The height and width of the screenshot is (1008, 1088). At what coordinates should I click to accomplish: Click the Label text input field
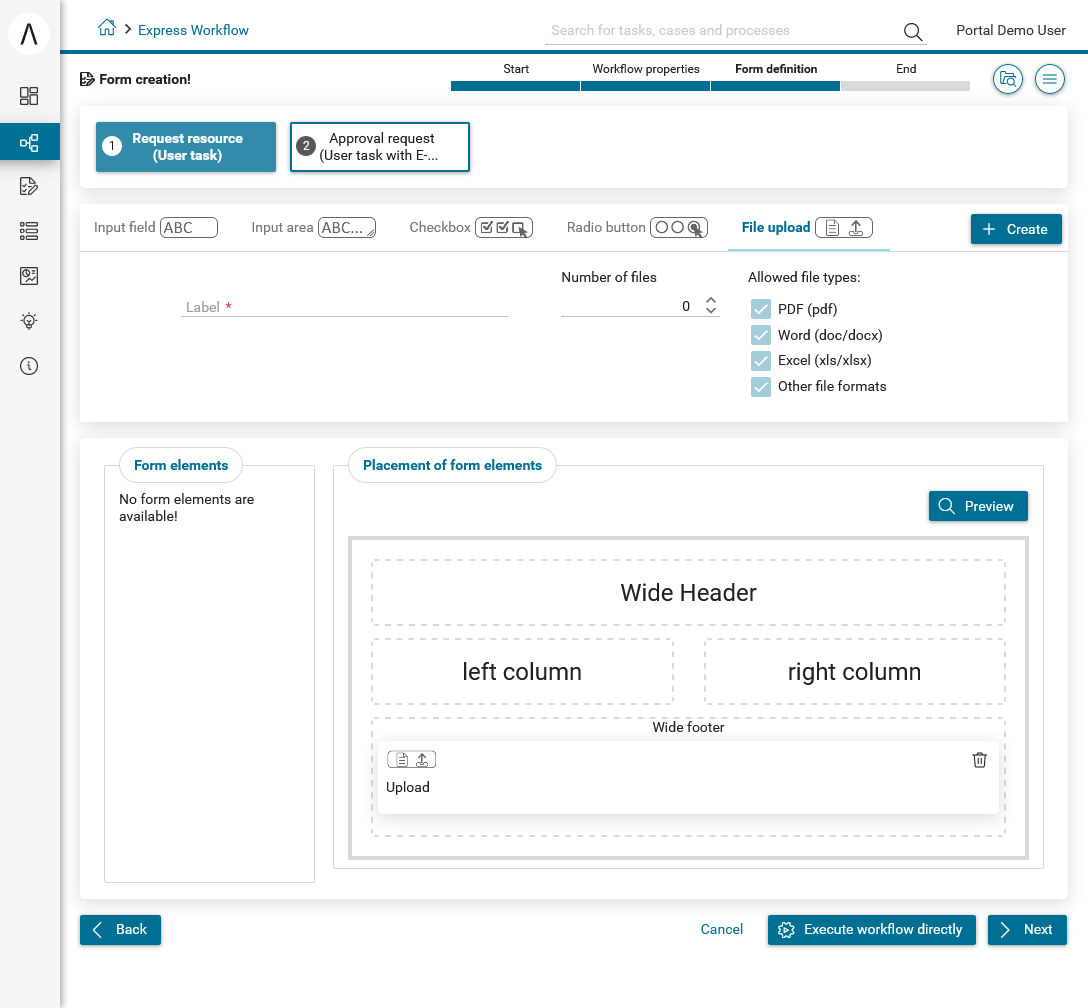click(344, 307)
